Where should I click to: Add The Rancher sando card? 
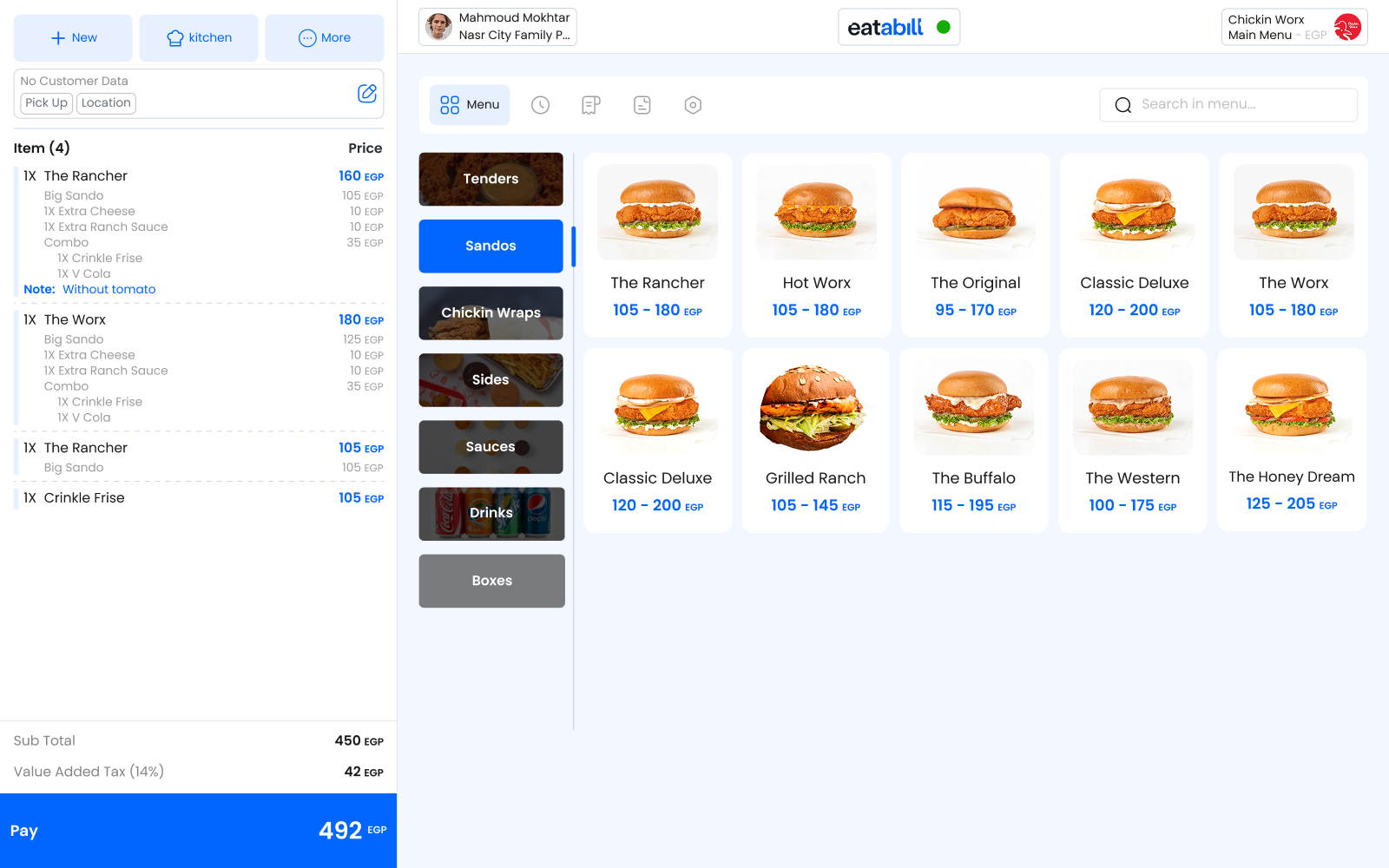tap(658, 245)
